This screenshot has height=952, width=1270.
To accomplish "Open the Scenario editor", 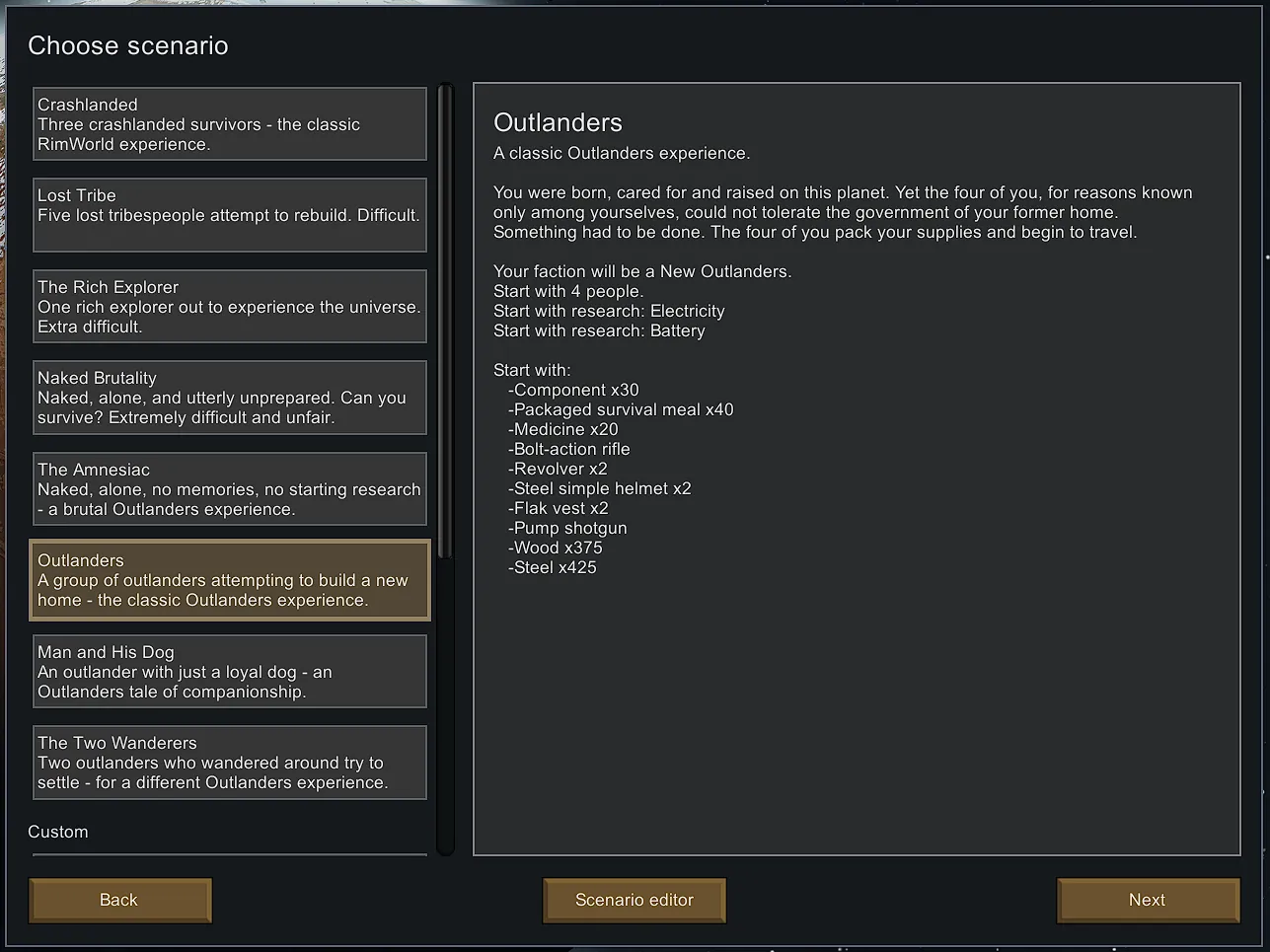I will (635, 901).
